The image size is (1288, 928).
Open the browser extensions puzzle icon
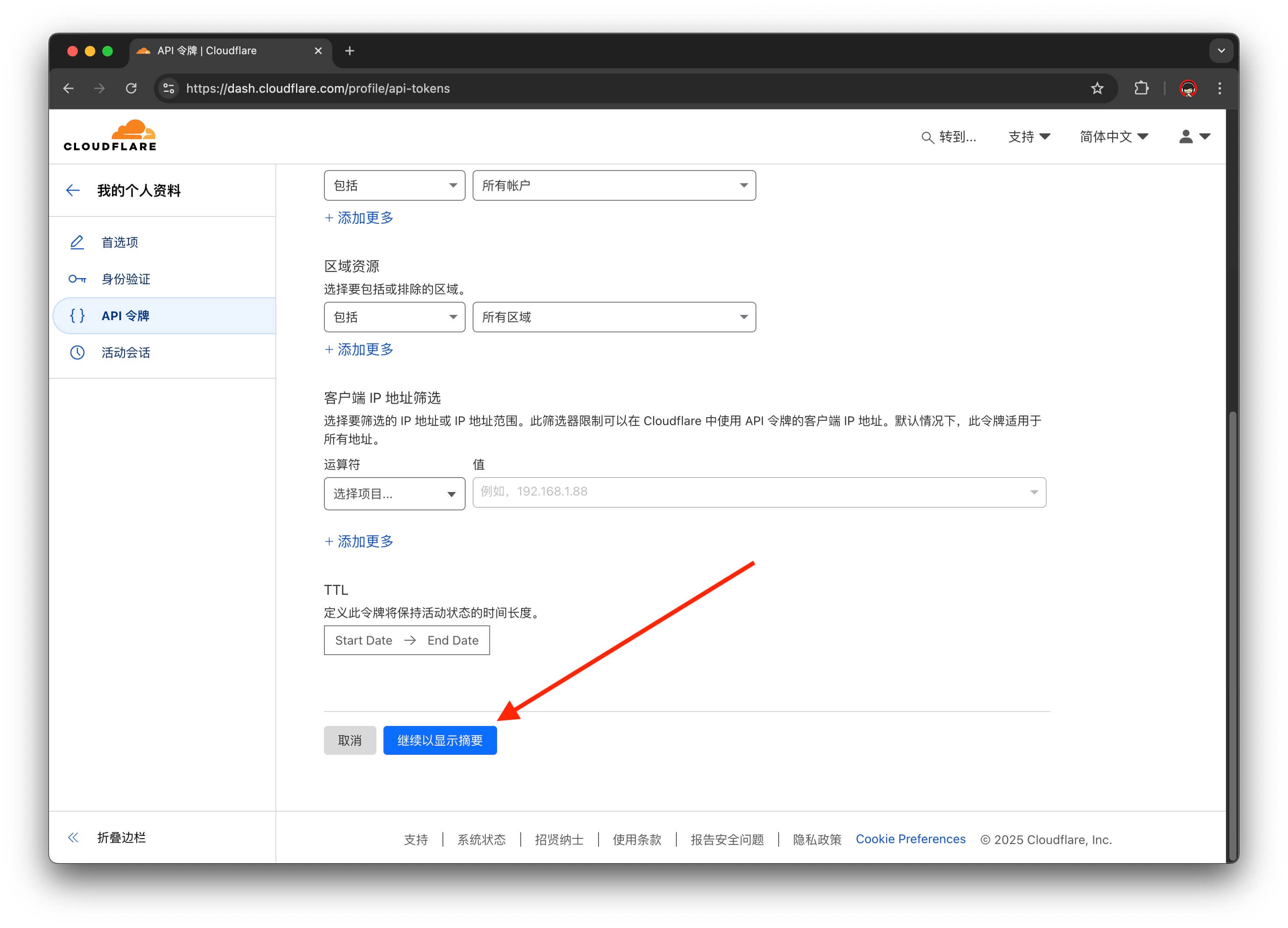(x=1142, y=89)
